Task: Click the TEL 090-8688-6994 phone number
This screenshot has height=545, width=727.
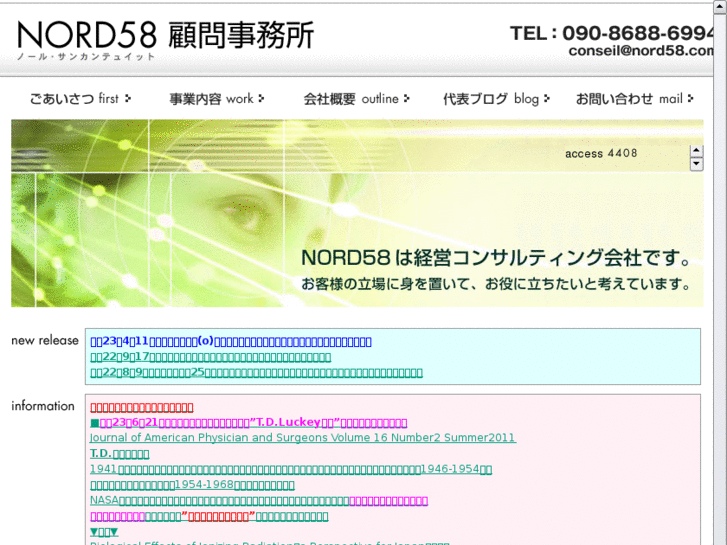Action: 612,33
